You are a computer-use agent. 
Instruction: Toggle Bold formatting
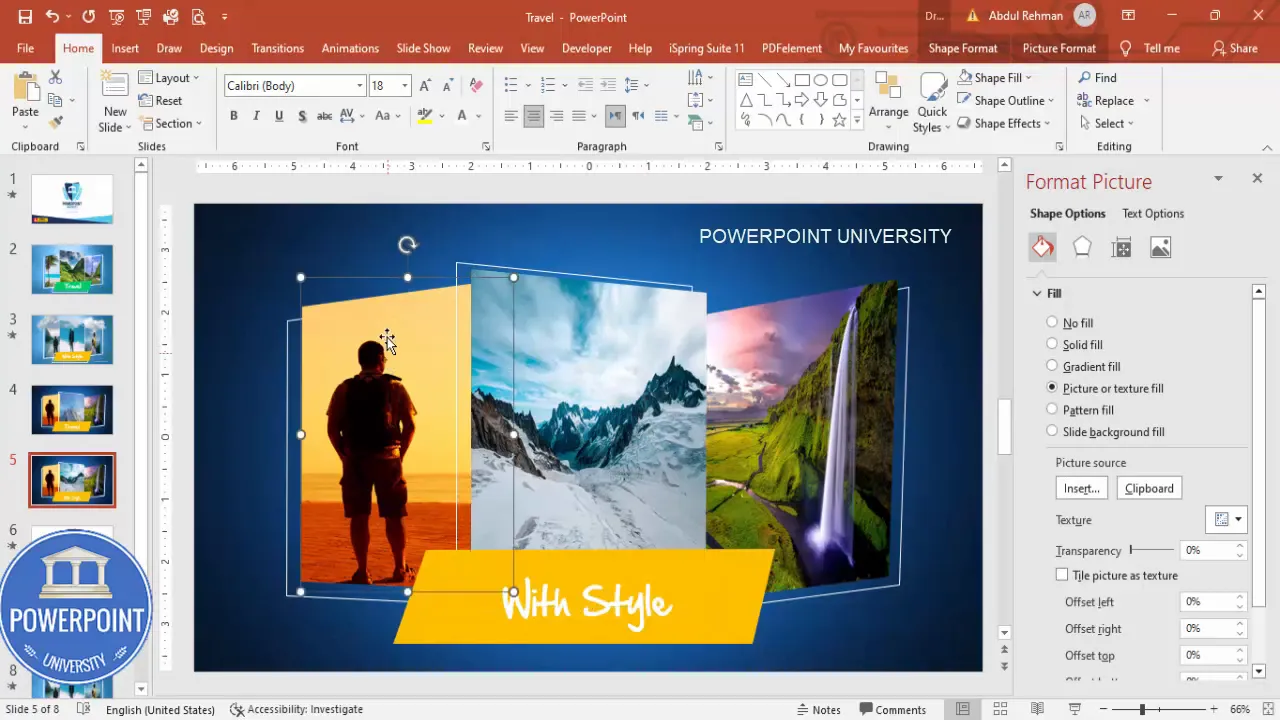[x=234, y=116]
